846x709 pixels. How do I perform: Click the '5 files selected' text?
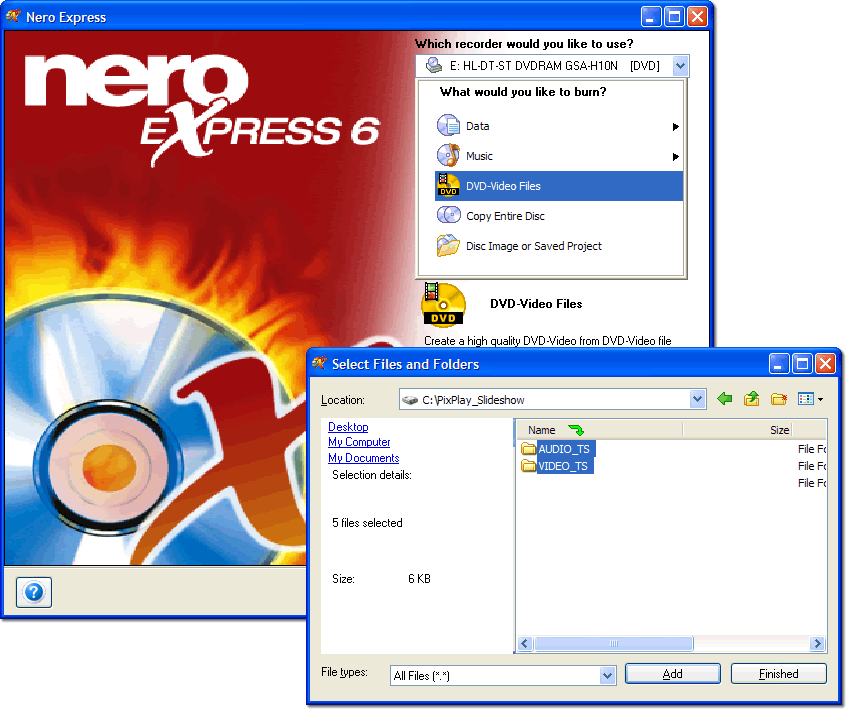367,523
